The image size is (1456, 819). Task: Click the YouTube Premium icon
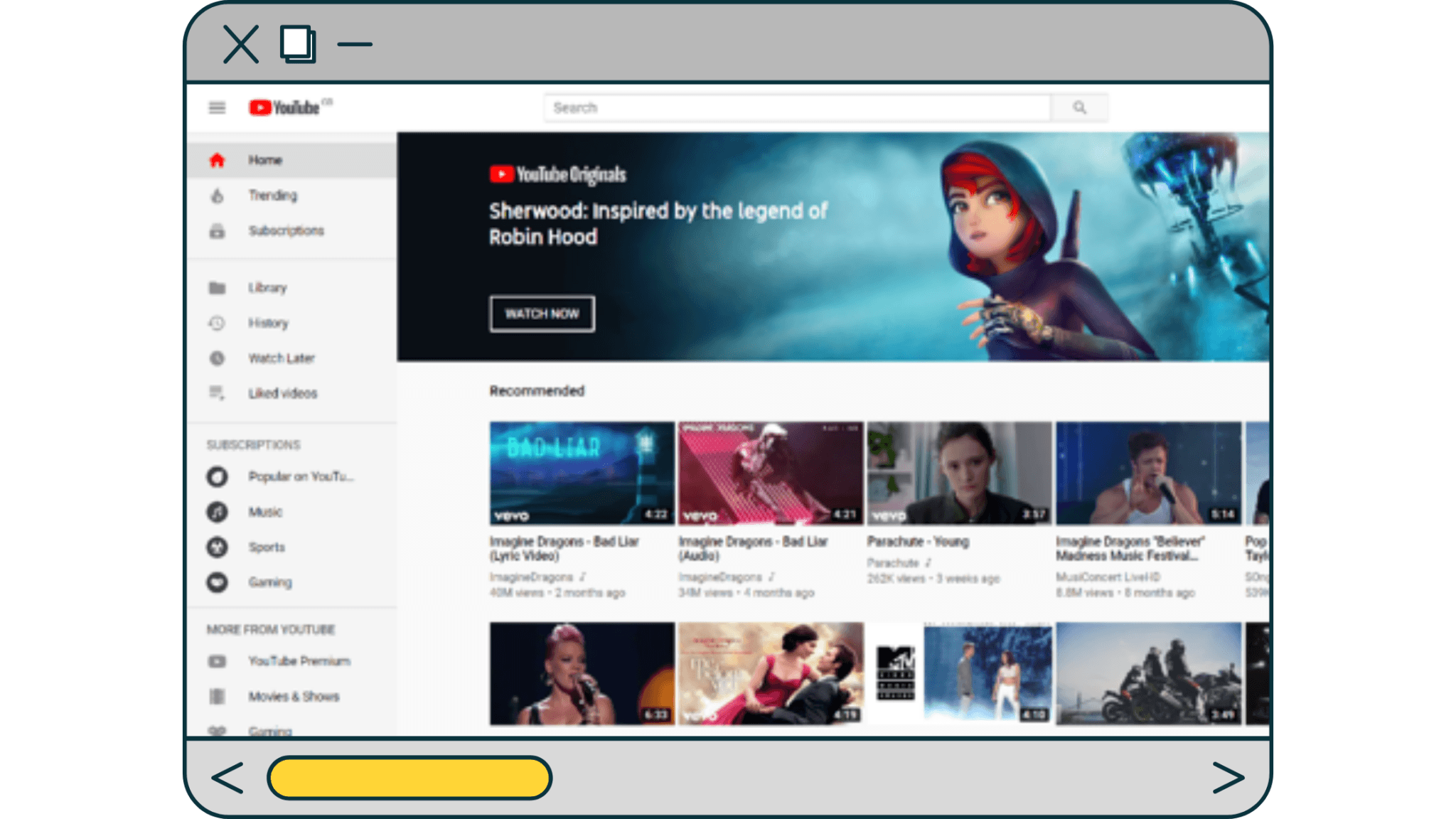(217, 661)
